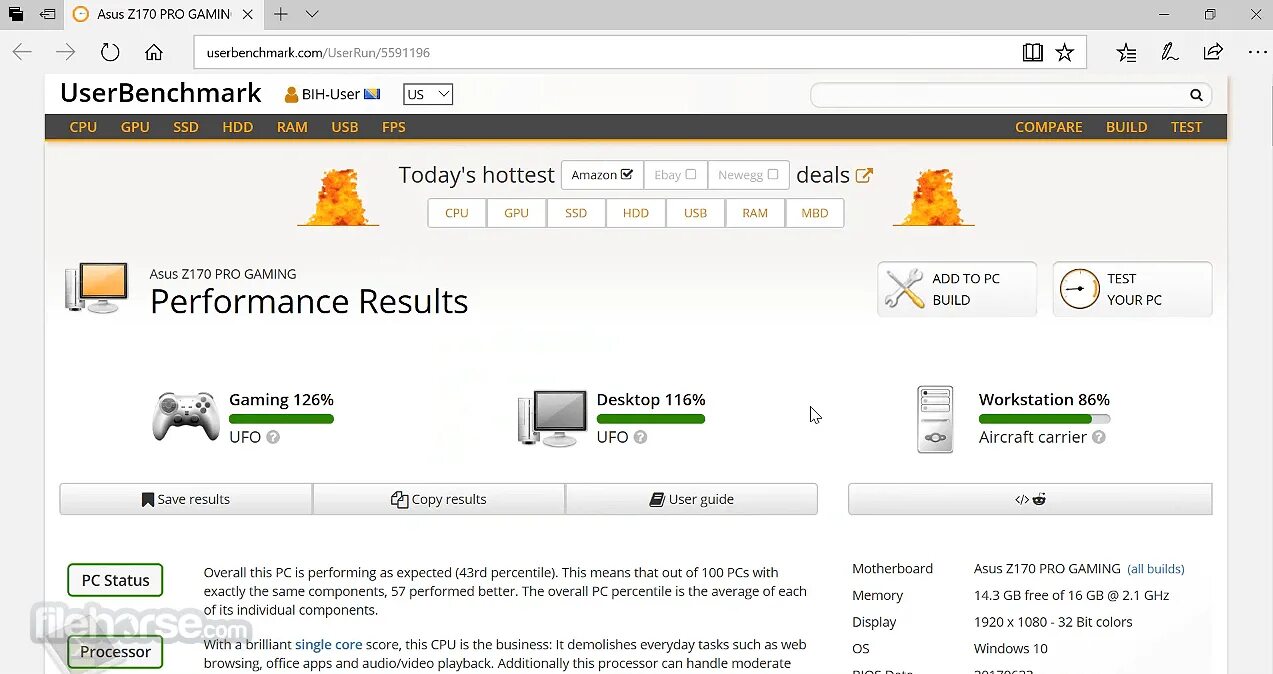This screenshot has height=674, width=1273.
Task: Open the GPU menu item
Action: click(135, 127)
